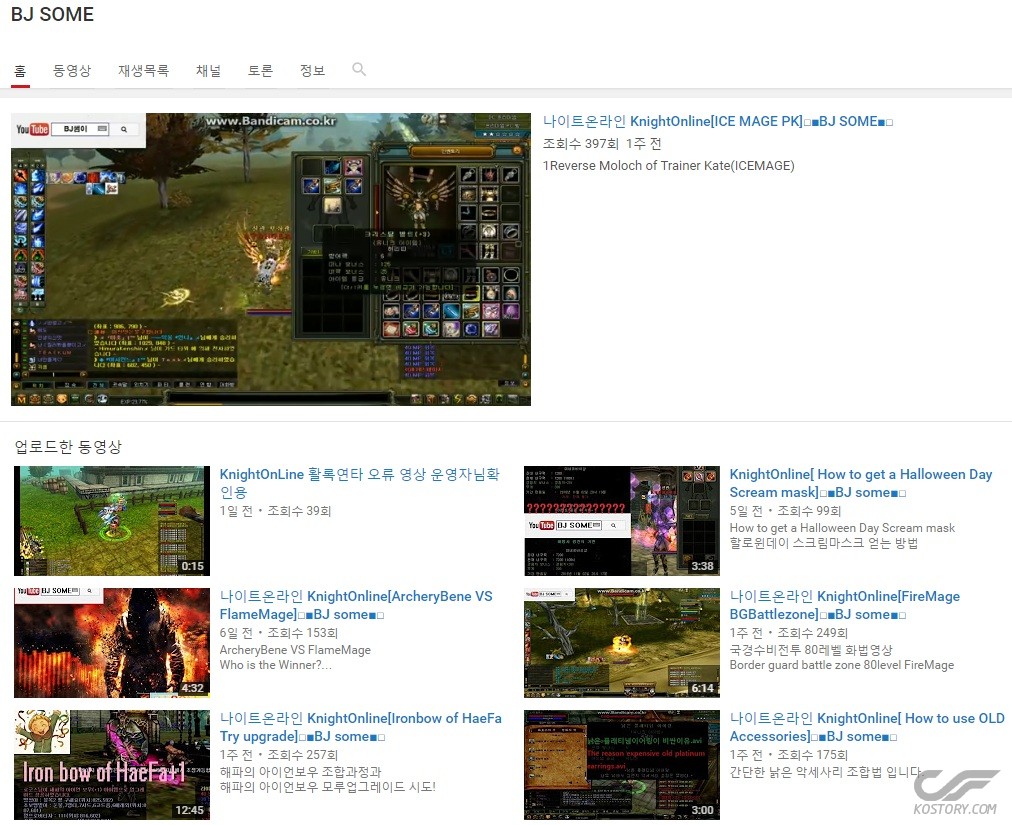Open the ArcheryBene VS FlameMage title link
The width and height of the screenshot is (1012, 825).
(356, 605)
